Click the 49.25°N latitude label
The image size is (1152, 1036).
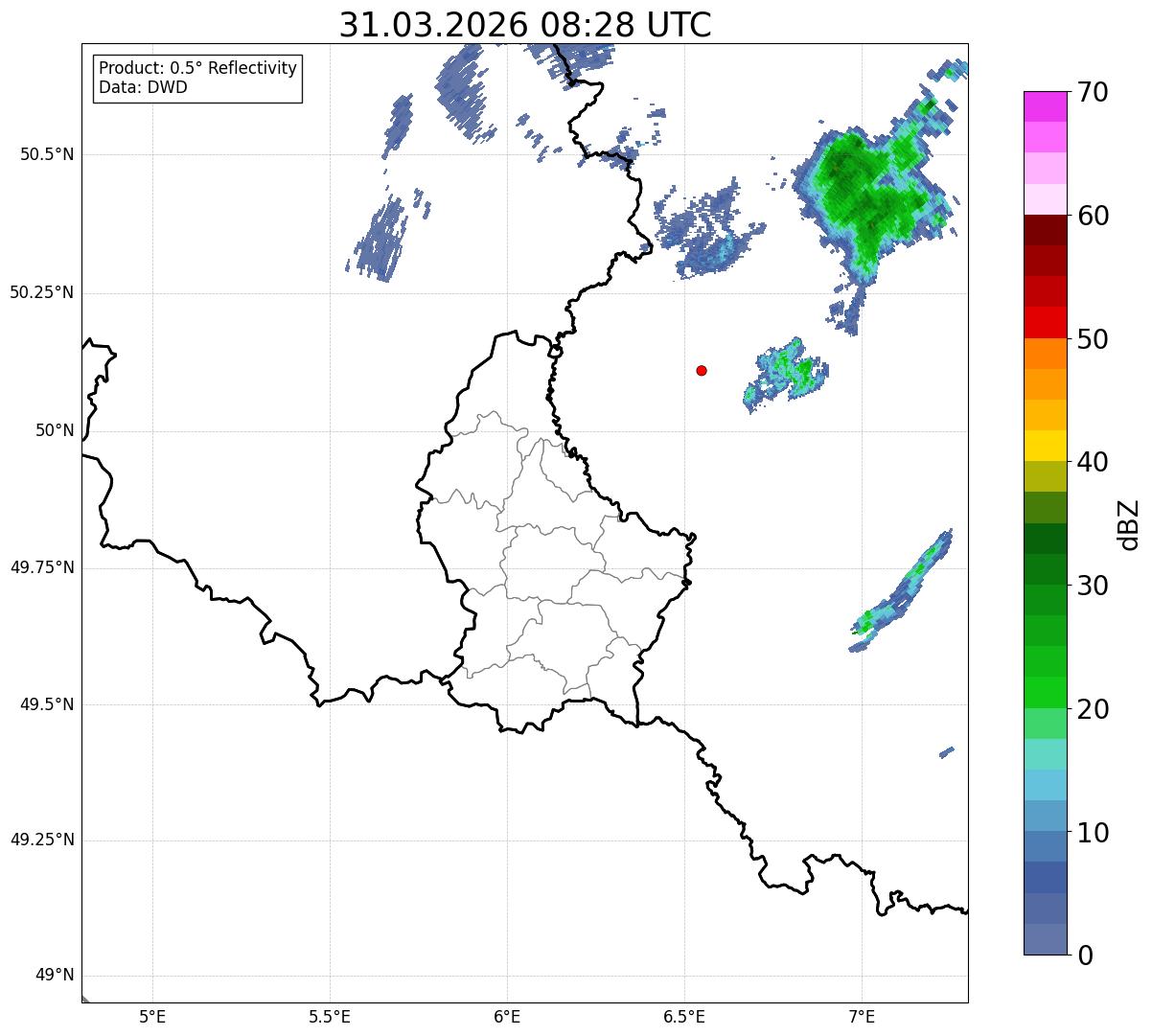click(42, 840)
